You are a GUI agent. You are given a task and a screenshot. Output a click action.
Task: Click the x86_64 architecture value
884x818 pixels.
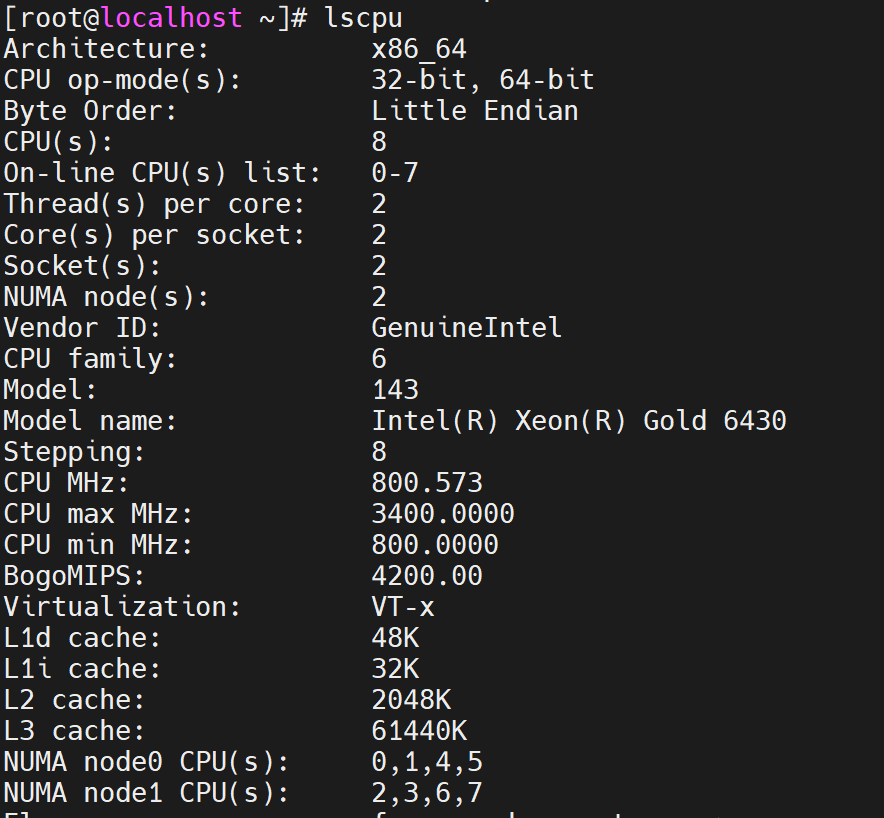(419, 49)
